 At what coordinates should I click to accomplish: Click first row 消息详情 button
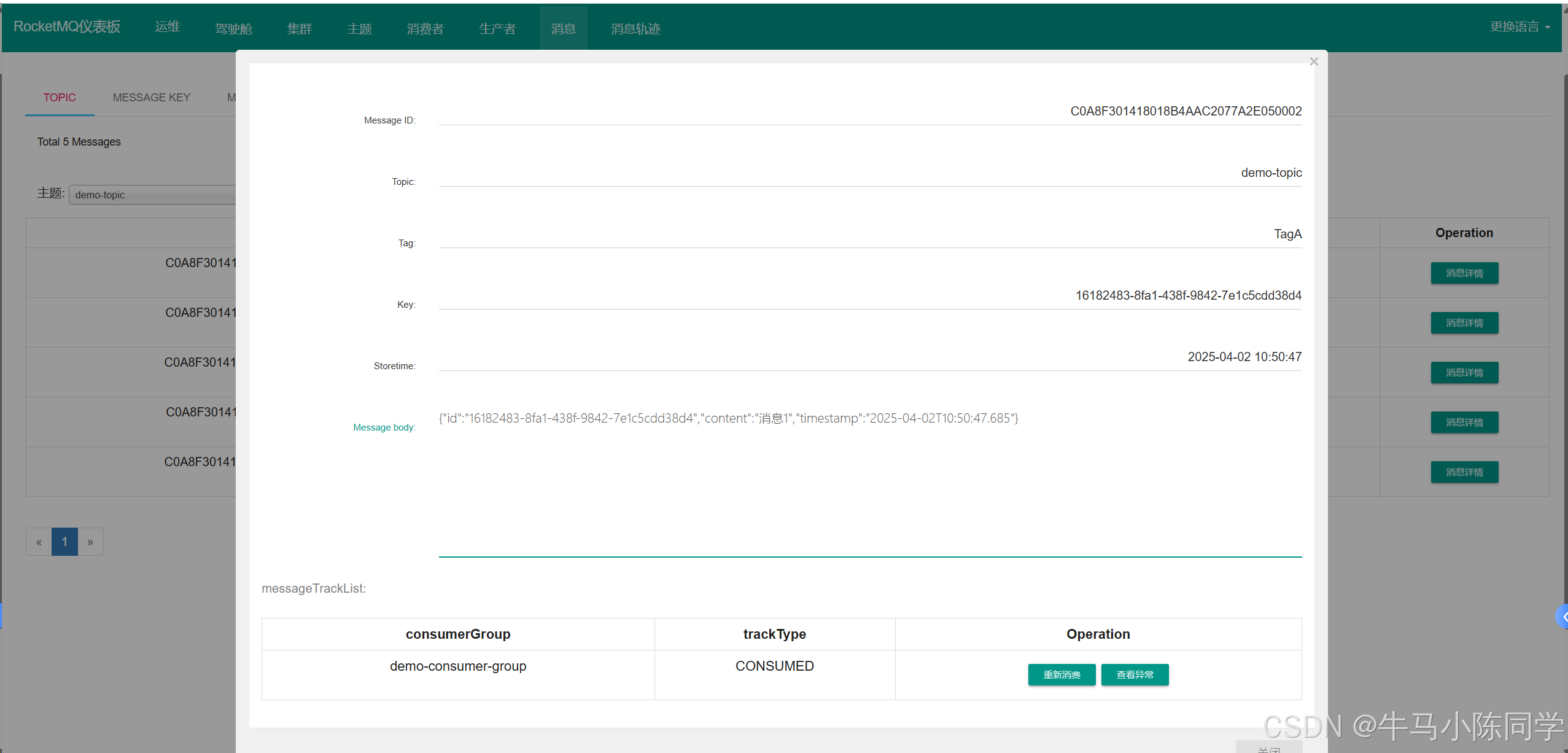pyautogui.click(x=1464, y=273)
